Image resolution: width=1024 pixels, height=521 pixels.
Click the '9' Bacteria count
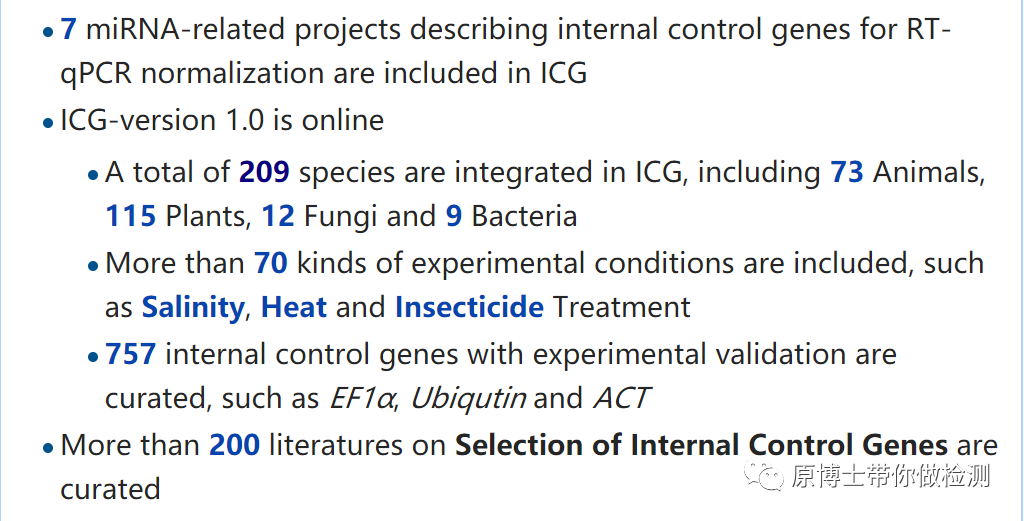point(454,216)
